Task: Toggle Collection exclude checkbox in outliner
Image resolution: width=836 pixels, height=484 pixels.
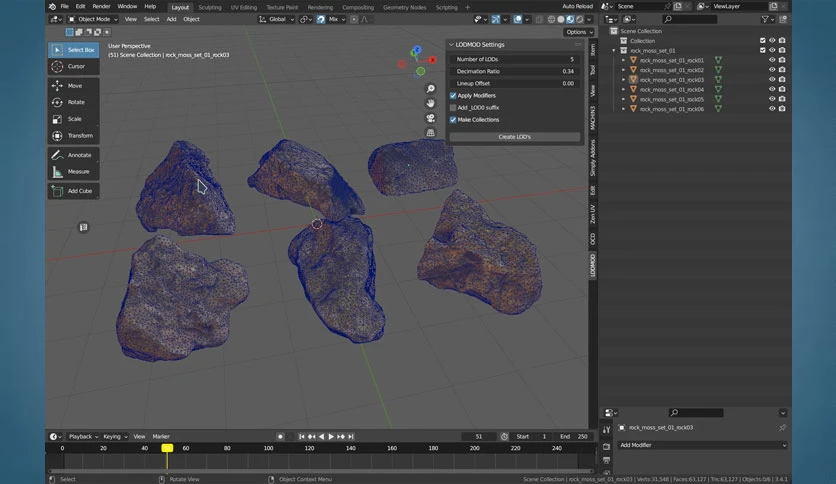Action: (x=762, y=41)
